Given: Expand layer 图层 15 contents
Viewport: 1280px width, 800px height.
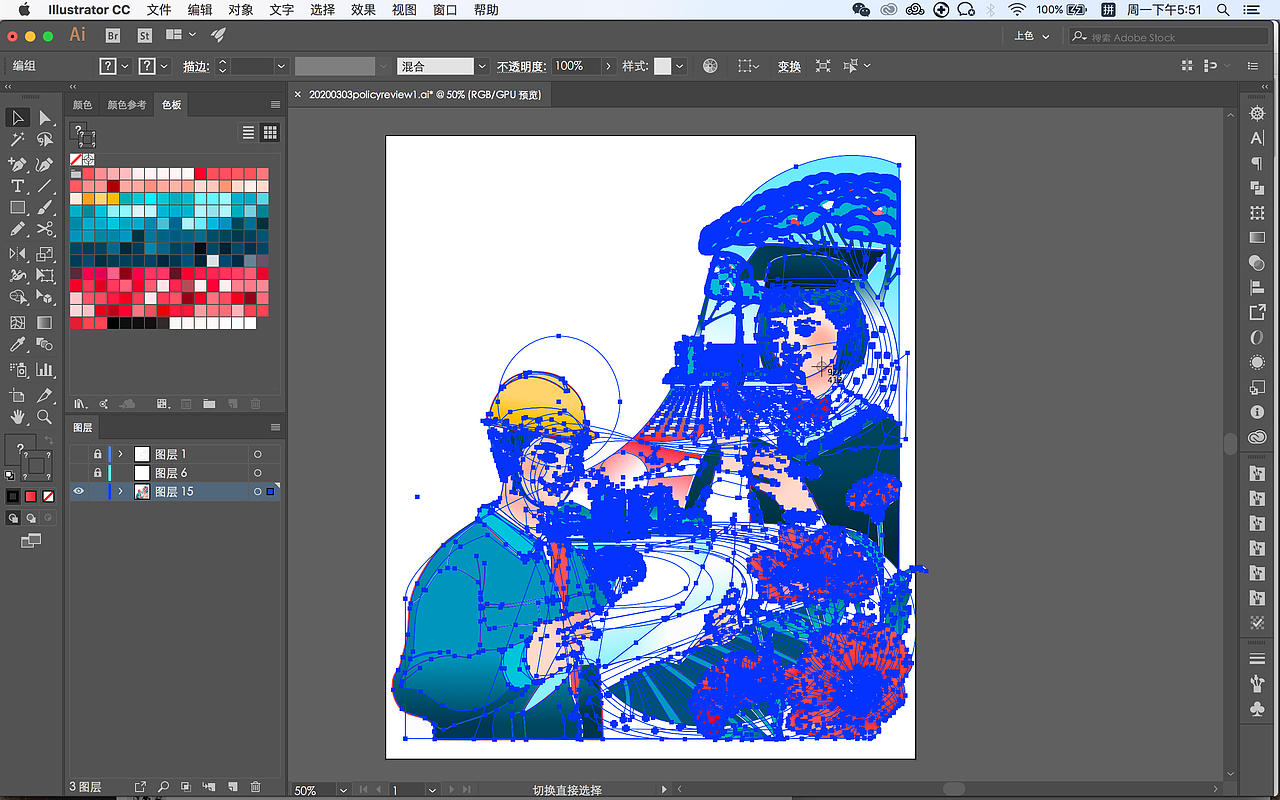Looking at the screenshot, I should tap(120, 491).
